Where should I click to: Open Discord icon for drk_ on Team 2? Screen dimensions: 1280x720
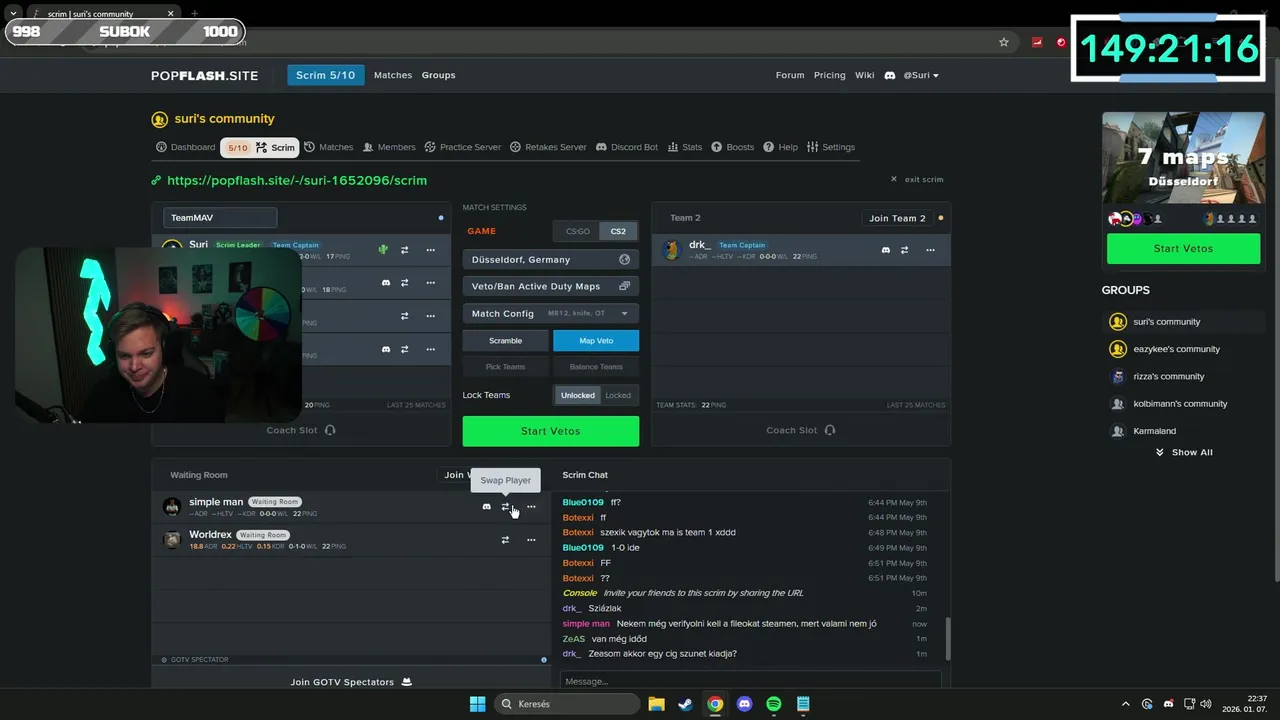pyautogui.click(x=885, y=250)
